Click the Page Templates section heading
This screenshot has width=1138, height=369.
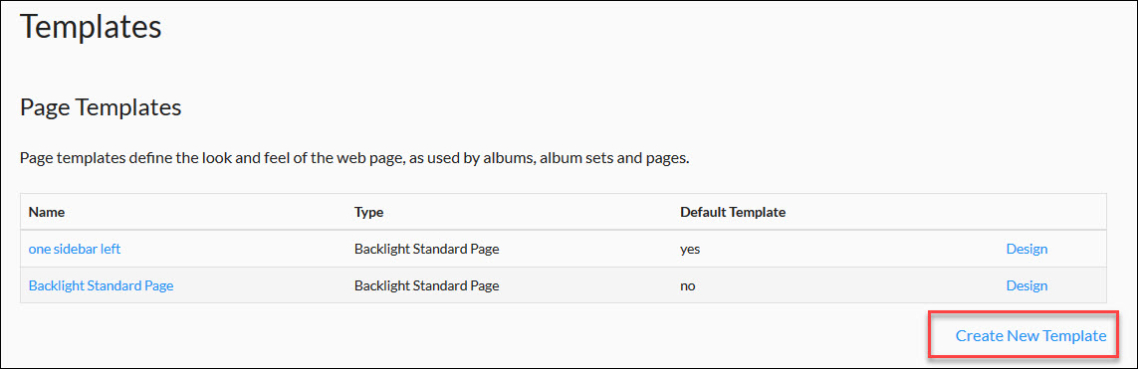tap(100, 108)
